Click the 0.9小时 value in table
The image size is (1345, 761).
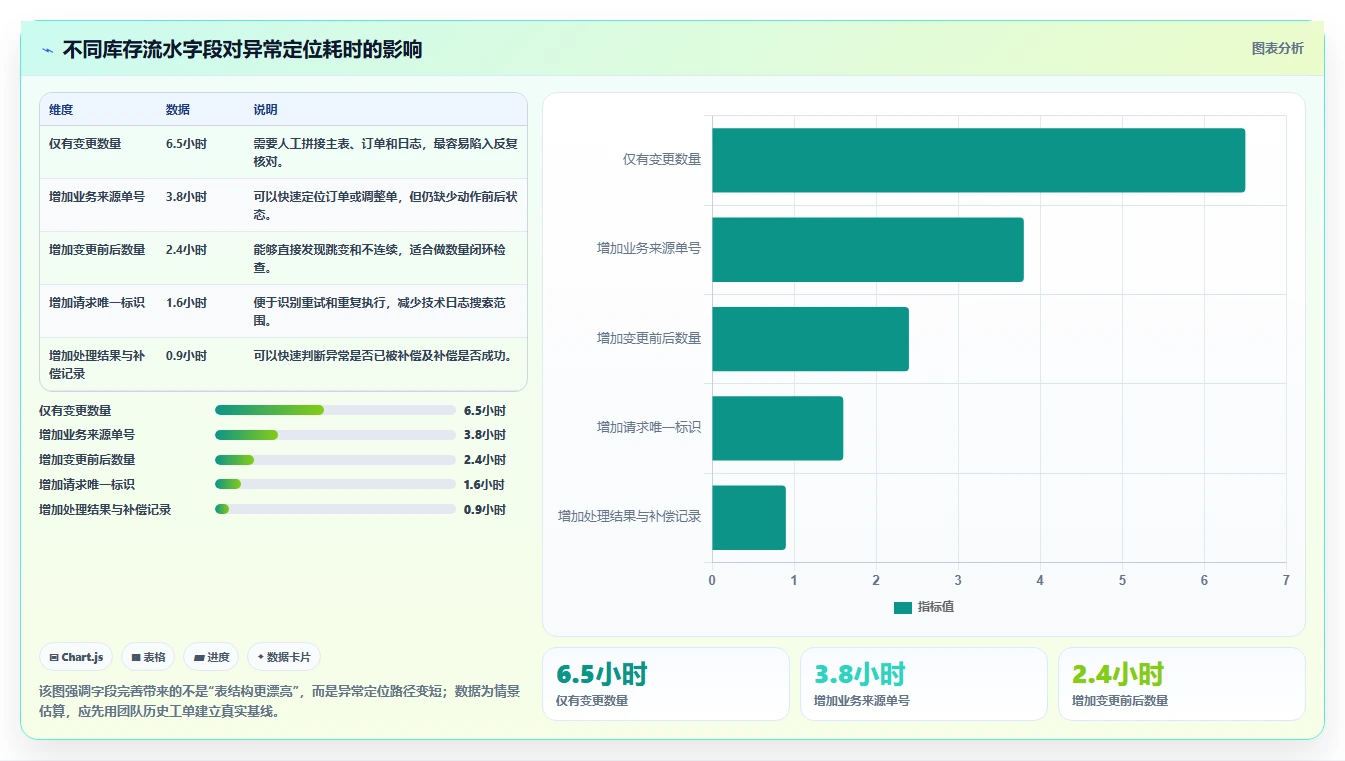click(x=186, y=356)
